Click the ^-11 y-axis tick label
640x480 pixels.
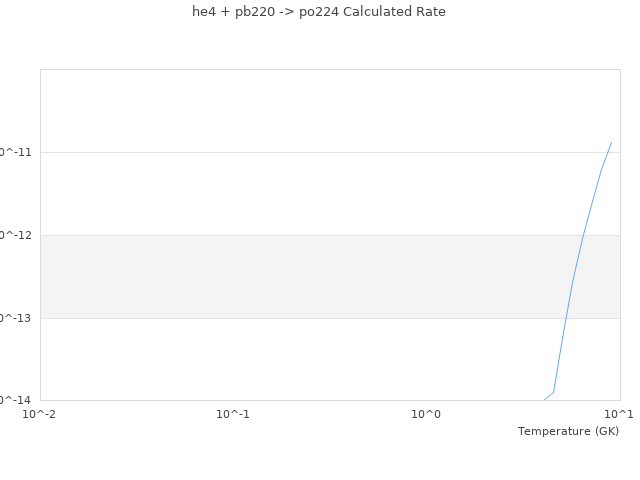tap(16, 152)
